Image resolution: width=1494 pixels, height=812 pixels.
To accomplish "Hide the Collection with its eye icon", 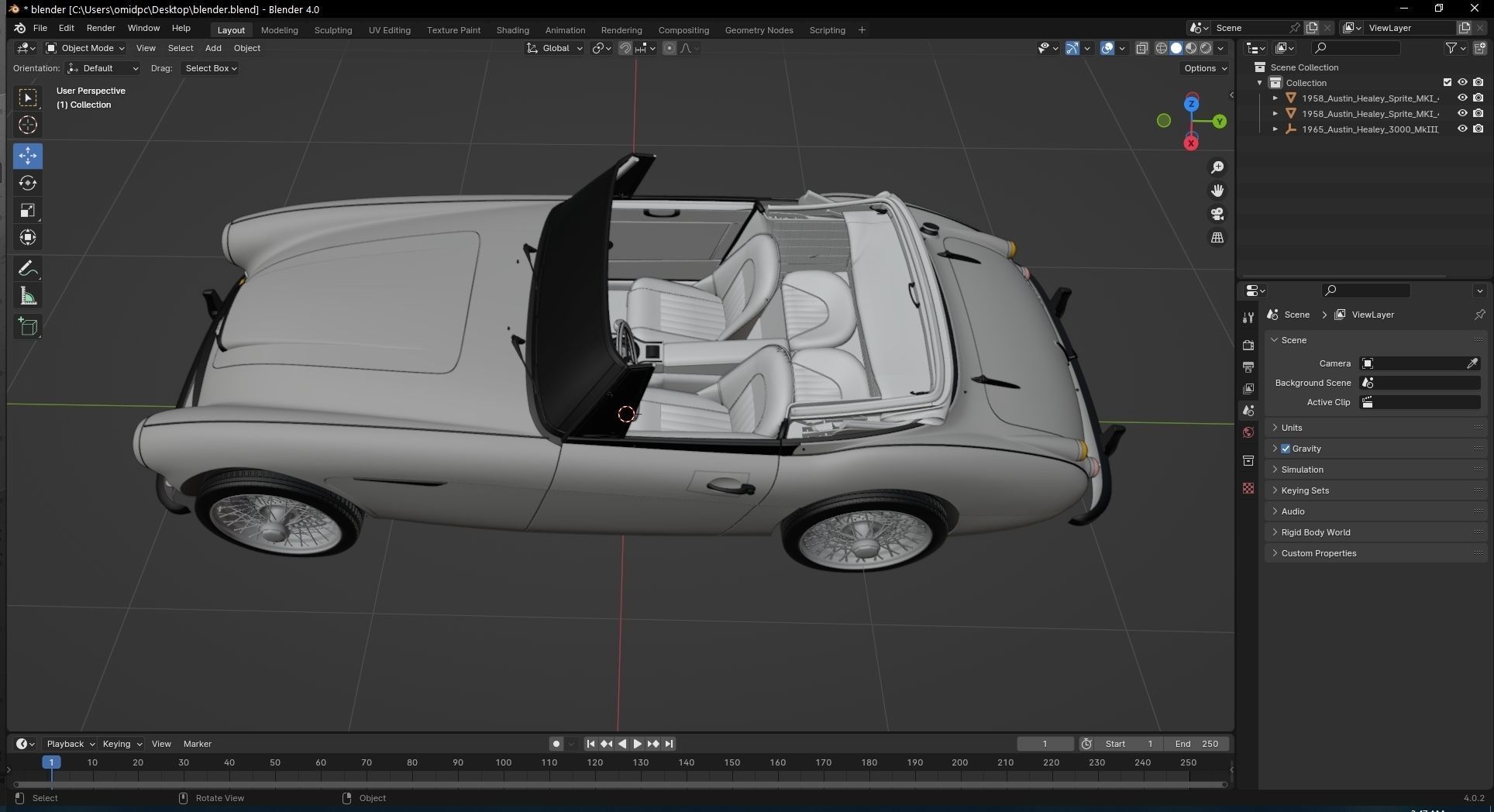I will pos(1462,82).
